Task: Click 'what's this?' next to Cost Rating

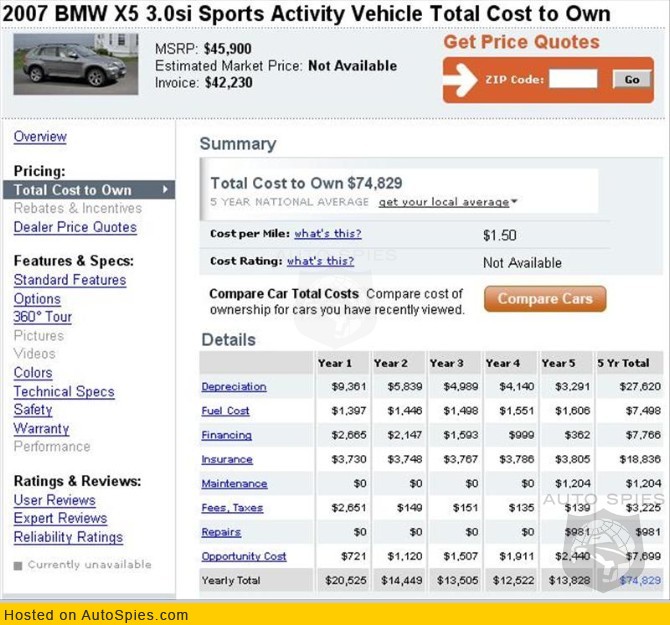Action: 320,261
